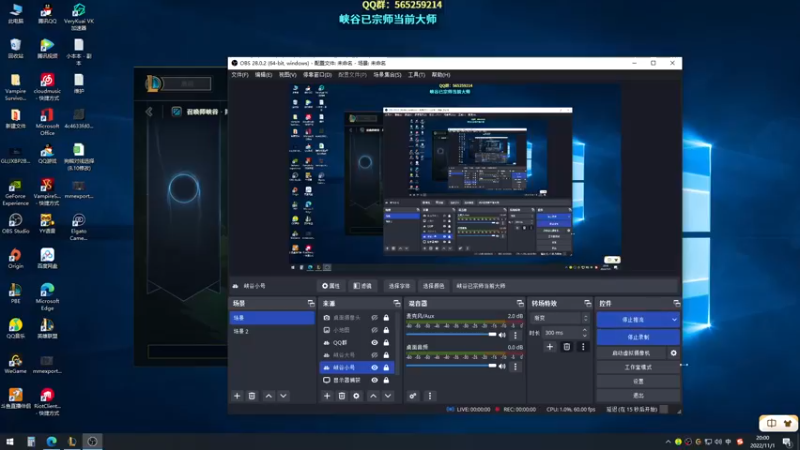This screenshot has height=450, width=800.
Task: Move the selected source down in Sources panel
Action: (388, 396)
